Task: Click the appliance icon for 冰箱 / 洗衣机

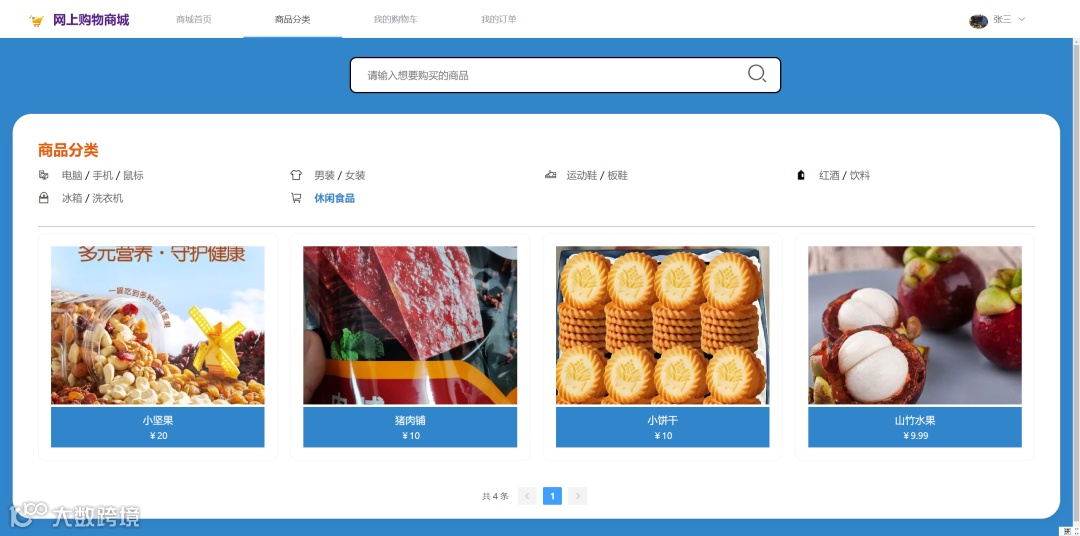Action: [x=43, y=198]
